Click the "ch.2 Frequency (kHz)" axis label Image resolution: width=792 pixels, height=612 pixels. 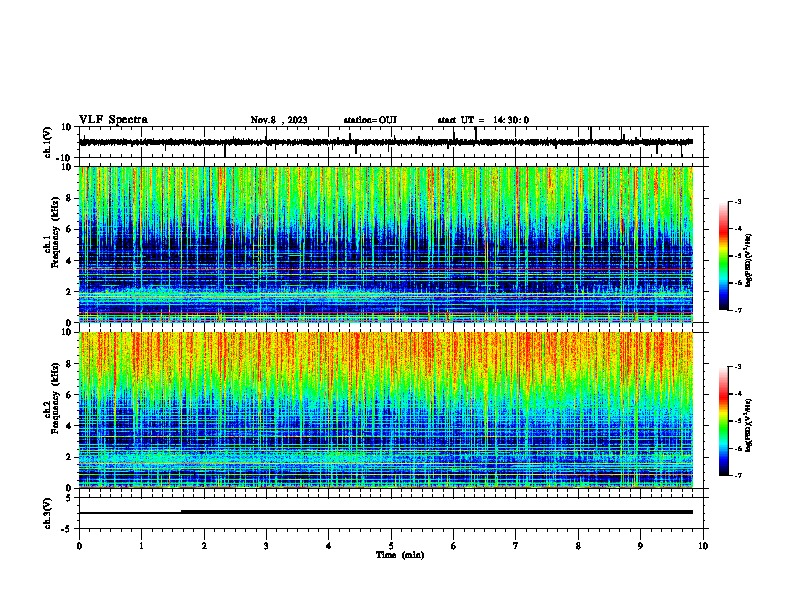click(51, 398)
